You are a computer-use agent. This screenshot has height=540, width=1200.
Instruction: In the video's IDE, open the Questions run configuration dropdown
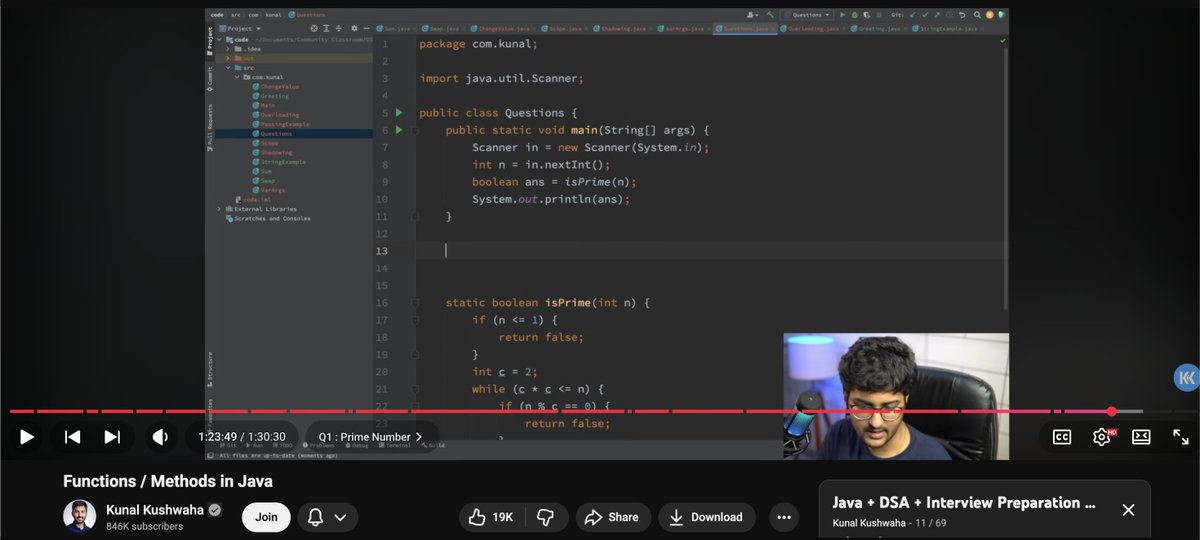tap(806, 15)
